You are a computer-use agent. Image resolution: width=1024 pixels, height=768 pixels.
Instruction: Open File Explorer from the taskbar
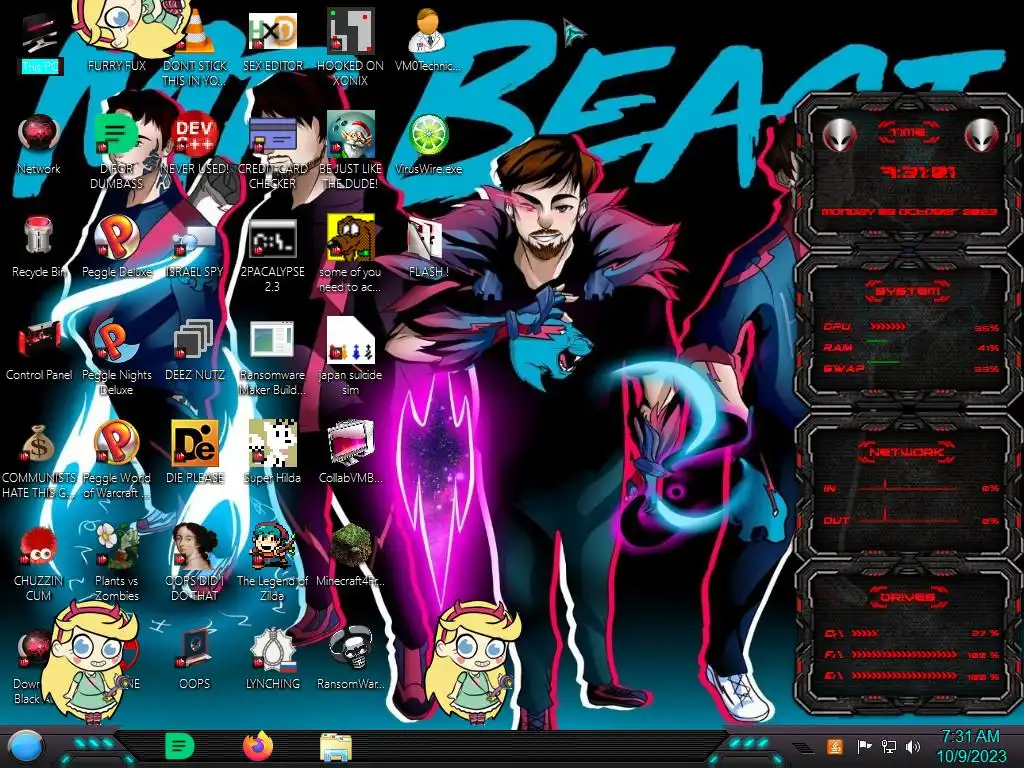(x=336, y=748)
